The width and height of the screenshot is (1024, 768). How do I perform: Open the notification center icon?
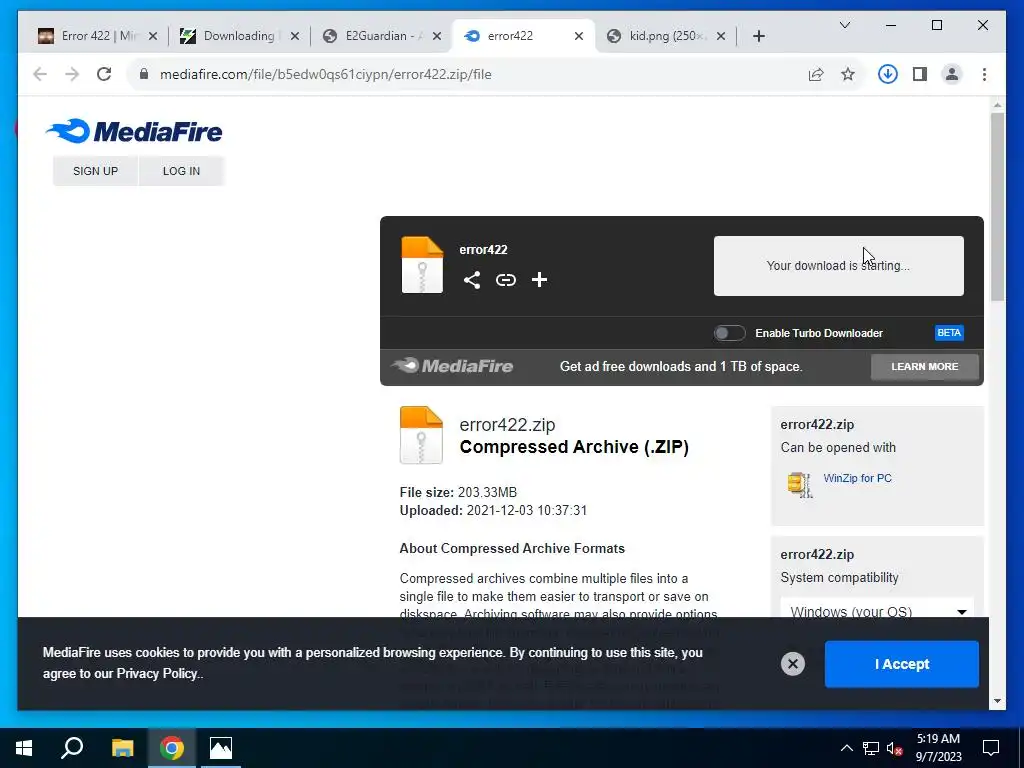pos(991,748)
